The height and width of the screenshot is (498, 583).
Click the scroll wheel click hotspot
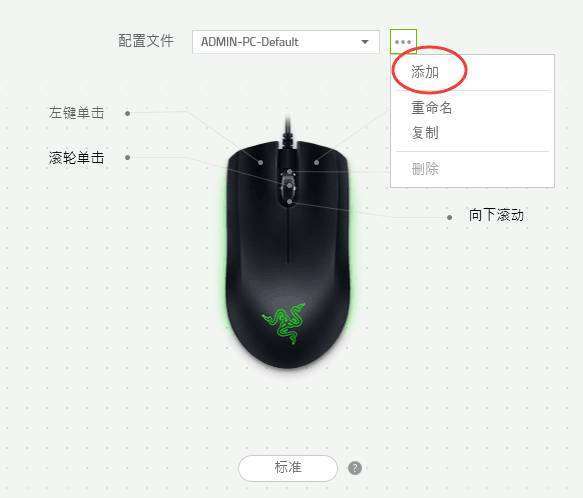[290, 185]
